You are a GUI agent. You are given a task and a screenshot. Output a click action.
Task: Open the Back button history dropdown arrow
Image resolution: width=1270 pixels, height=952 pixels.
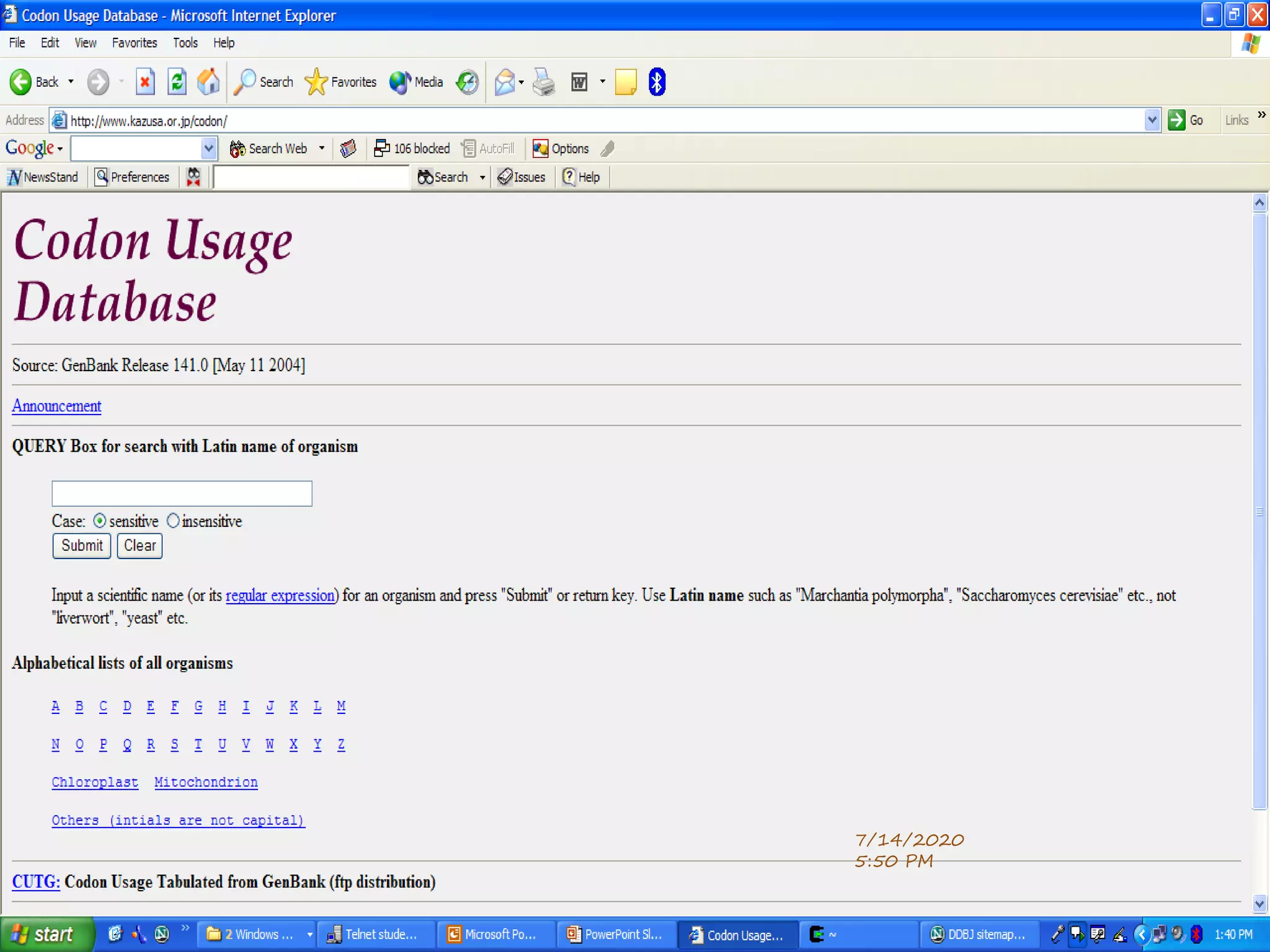[x=71, y=82]
